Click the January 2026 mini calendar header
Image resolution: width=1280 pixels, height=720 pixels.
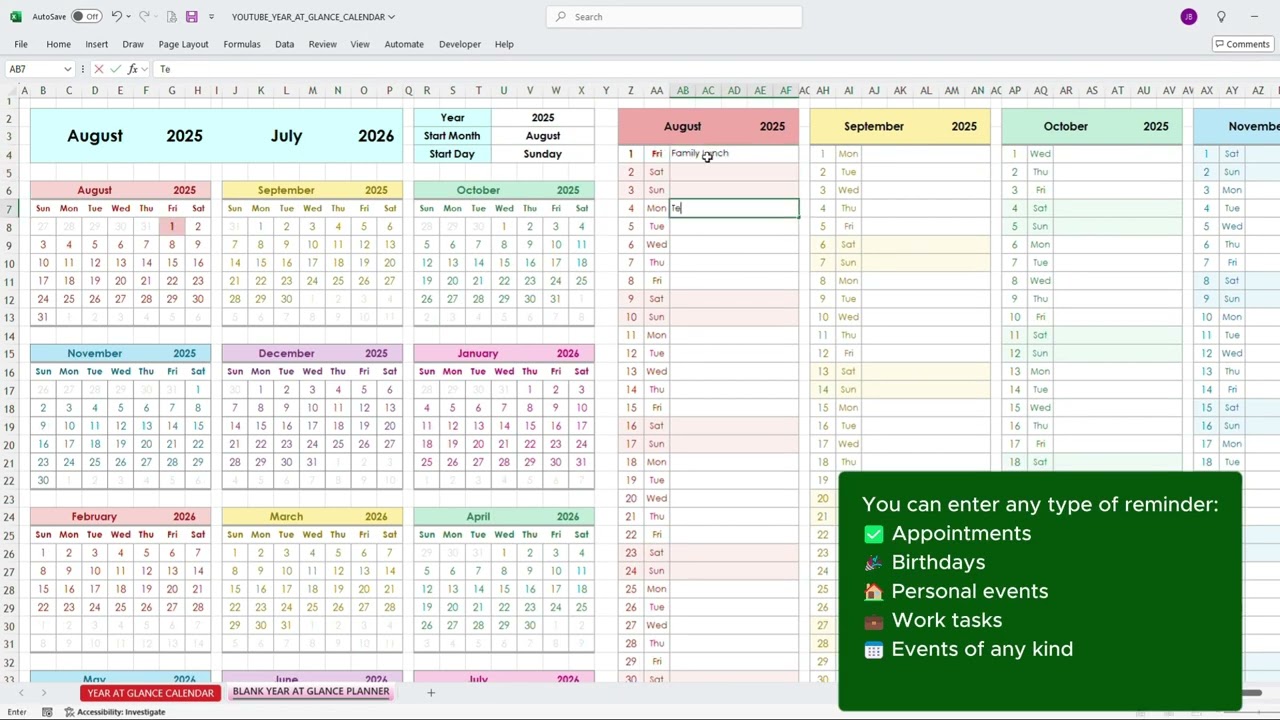(x=504, y=353)
